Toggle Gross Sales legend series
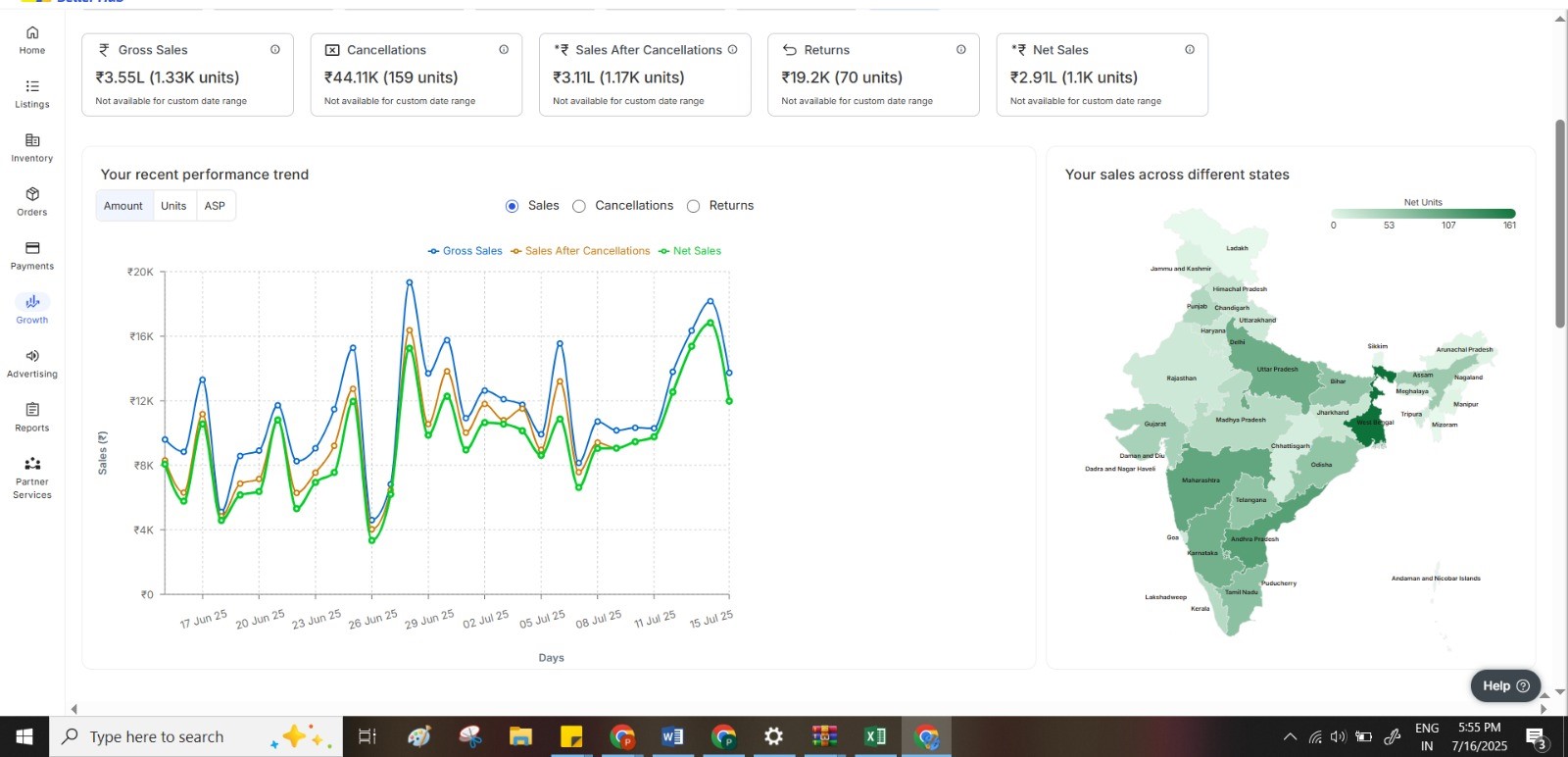The height and width of the screenshot is (757, 1568). click(x=465, y=251)
